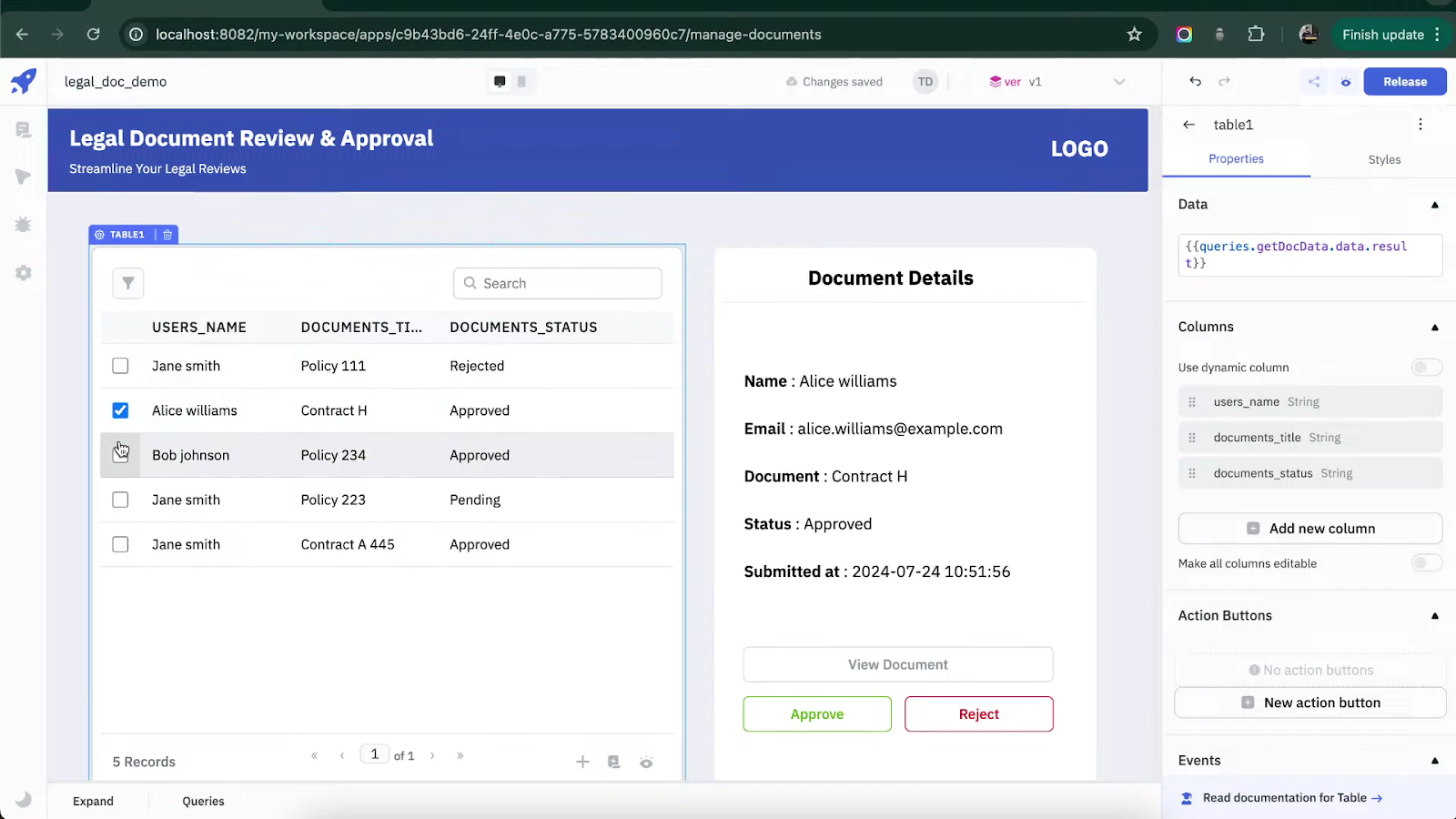Click the download table data icon
1456x819 pixels.
click(614, 762)
